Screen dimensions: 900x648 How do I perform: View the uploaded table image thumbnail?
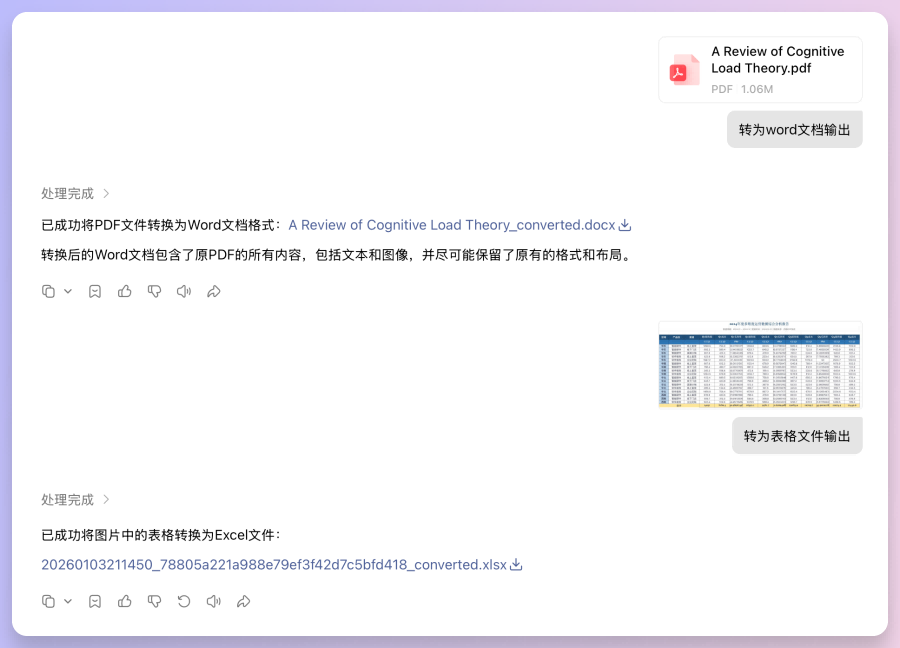759,364
